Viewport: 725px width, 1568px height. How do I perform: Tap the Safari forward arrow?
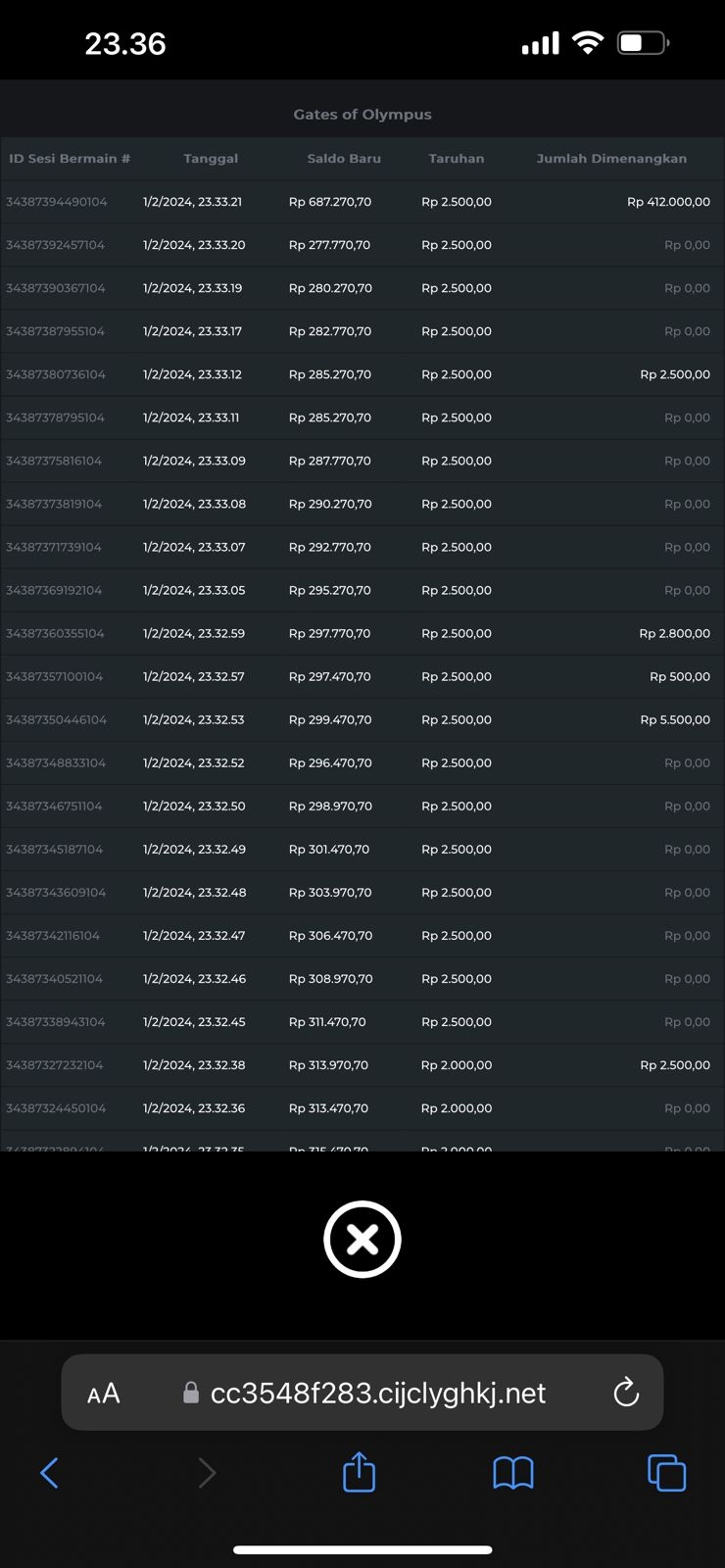[207, 1472]
